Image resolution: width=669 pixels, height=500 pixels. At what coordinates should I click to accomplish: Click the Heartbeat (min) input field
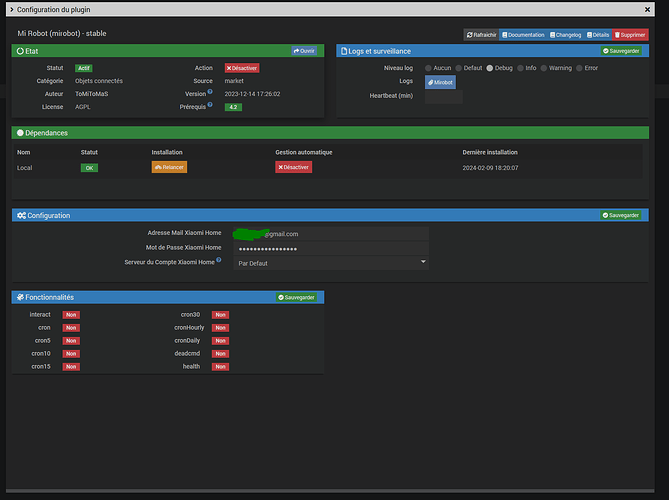pyautogui.click(x=443, y=96)
